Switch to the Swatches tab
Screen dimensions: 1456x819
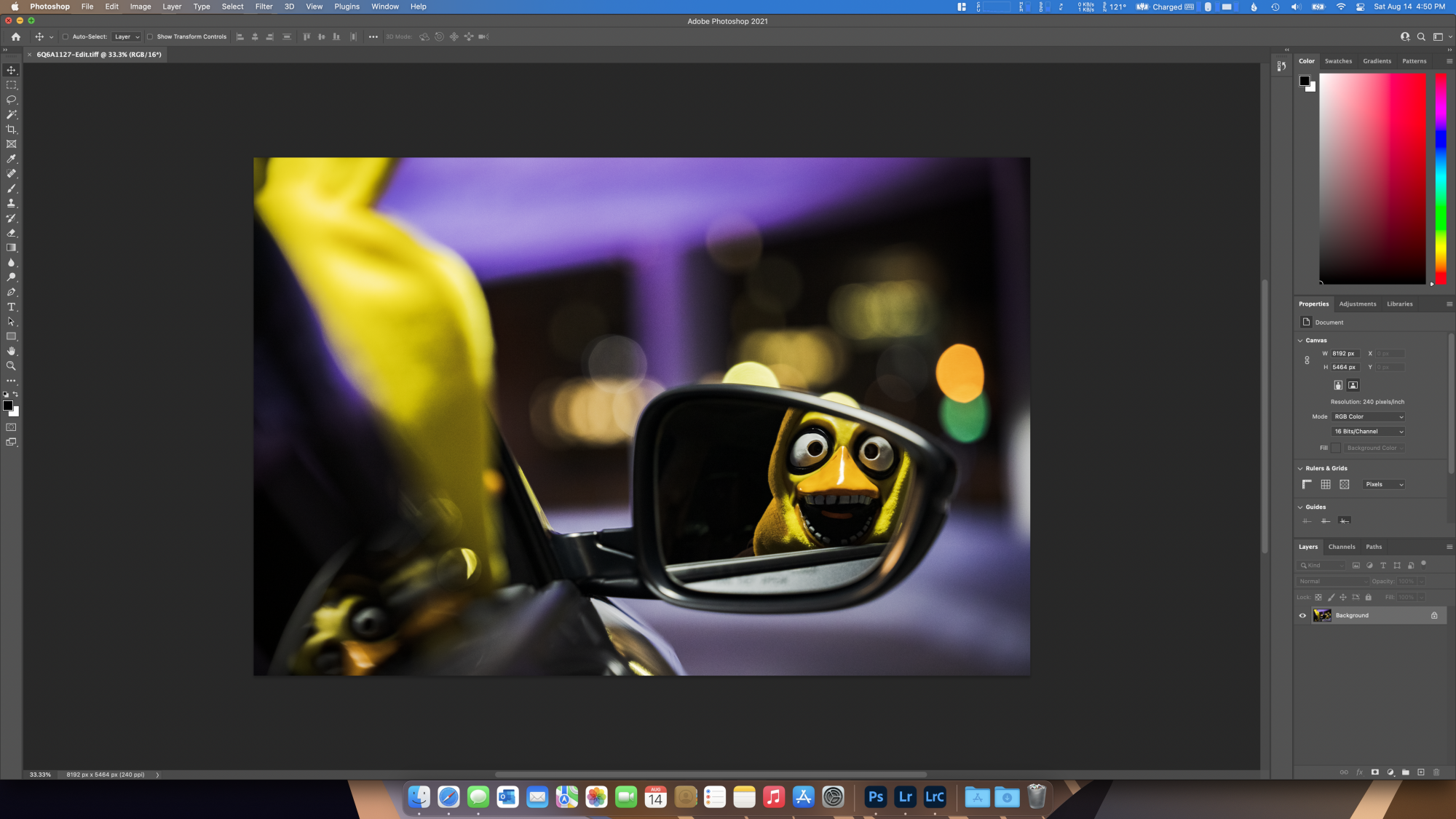1338,61
